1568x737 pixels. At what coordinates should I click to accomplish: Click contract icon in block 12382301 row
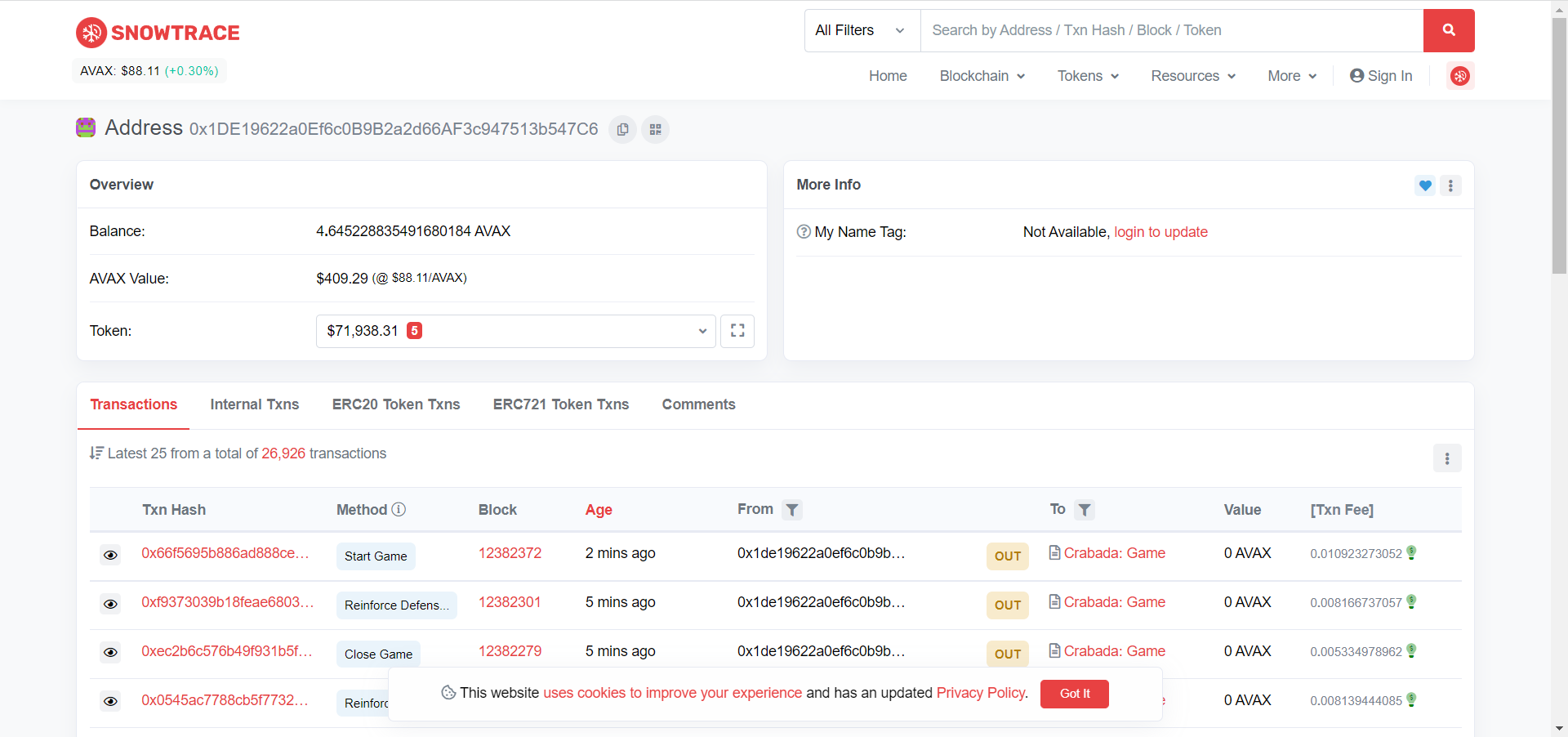tap(1054, 601)
